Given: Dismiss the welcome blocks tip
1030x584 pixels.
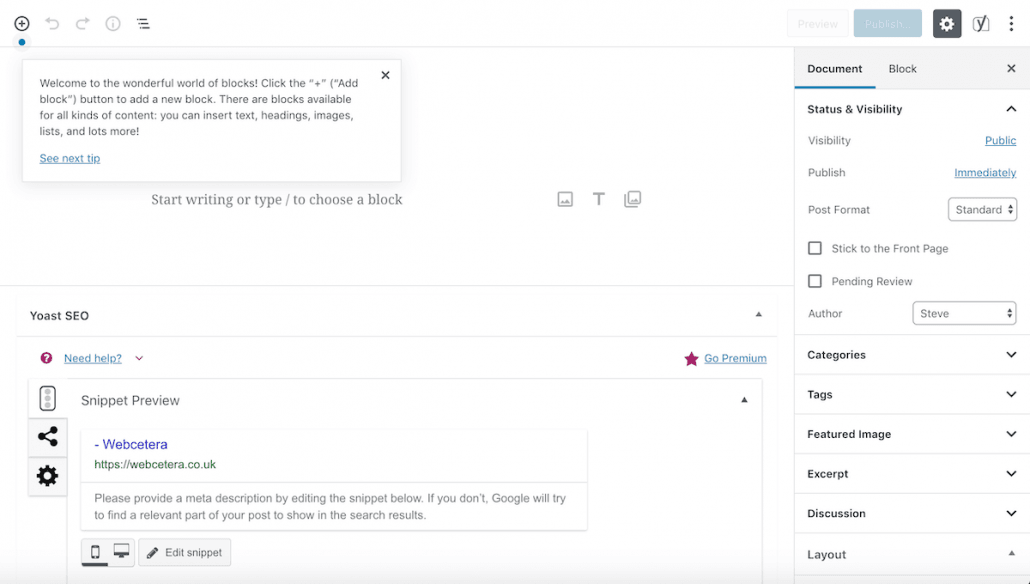Looking at the screenshot, I should tap(386, 75).
